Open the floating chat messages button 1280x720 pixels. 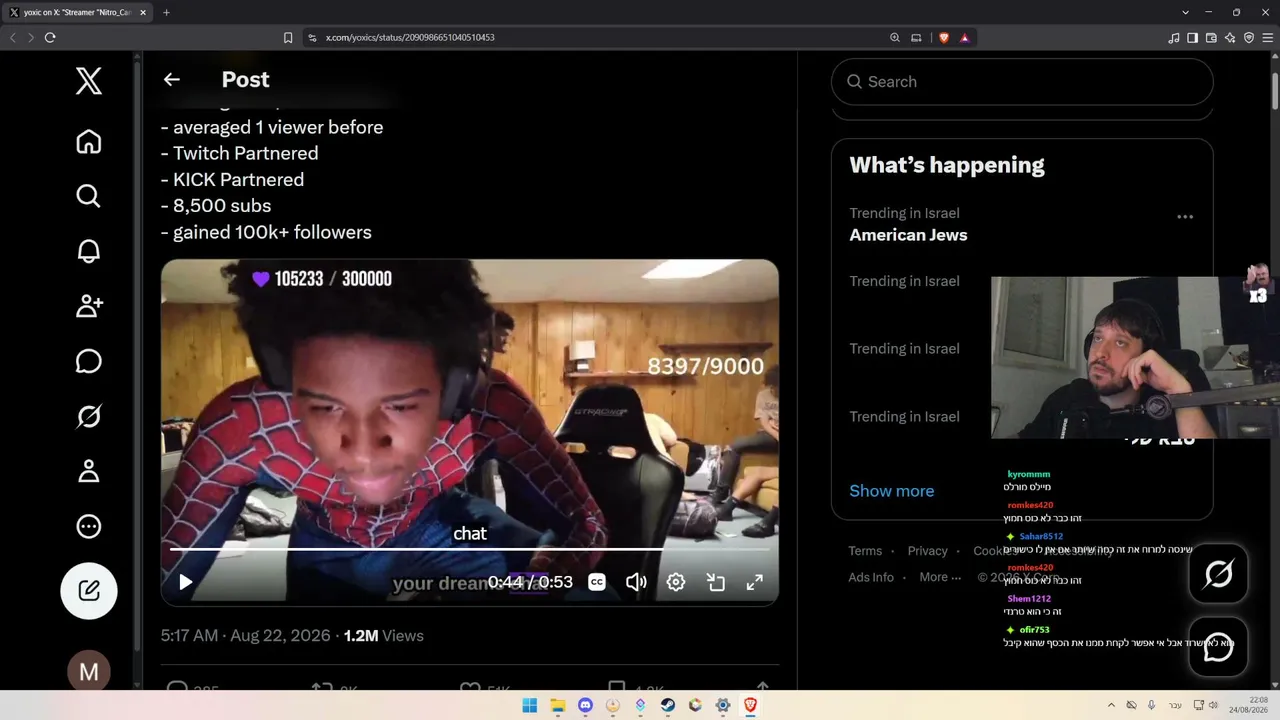point(1218,648)
